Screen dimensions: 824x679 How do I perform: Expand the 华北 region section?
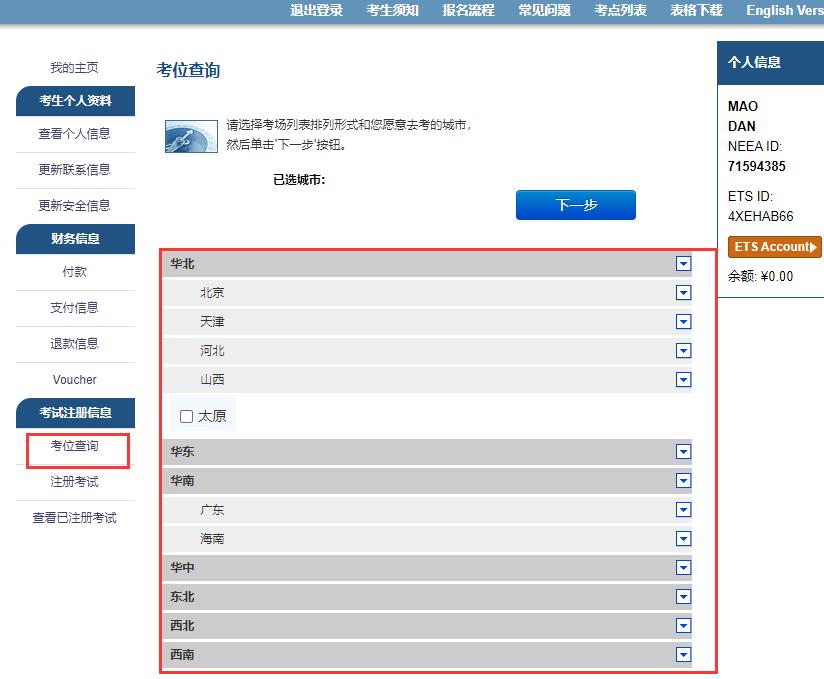[x=683, y=263]
